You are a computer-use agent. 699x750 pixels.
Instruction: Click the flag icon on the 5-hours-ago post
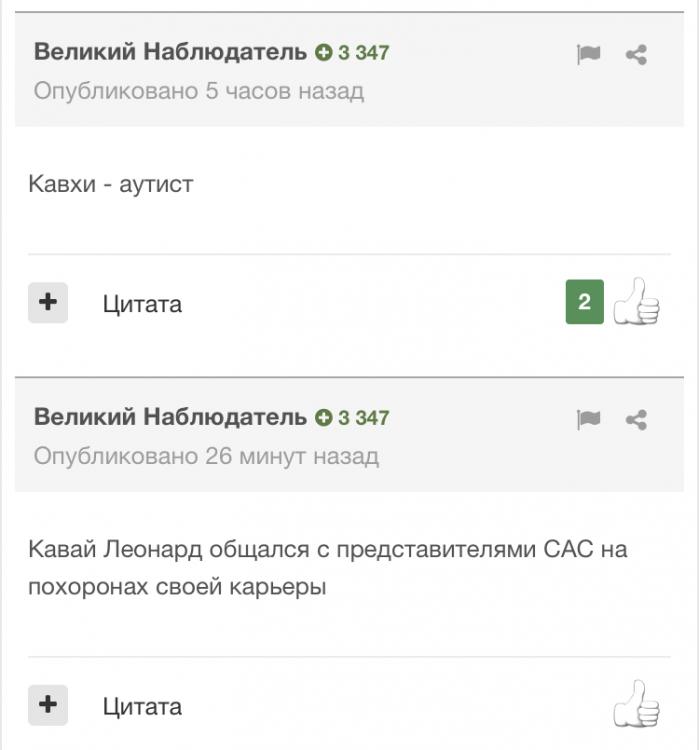tap(588, 55)
